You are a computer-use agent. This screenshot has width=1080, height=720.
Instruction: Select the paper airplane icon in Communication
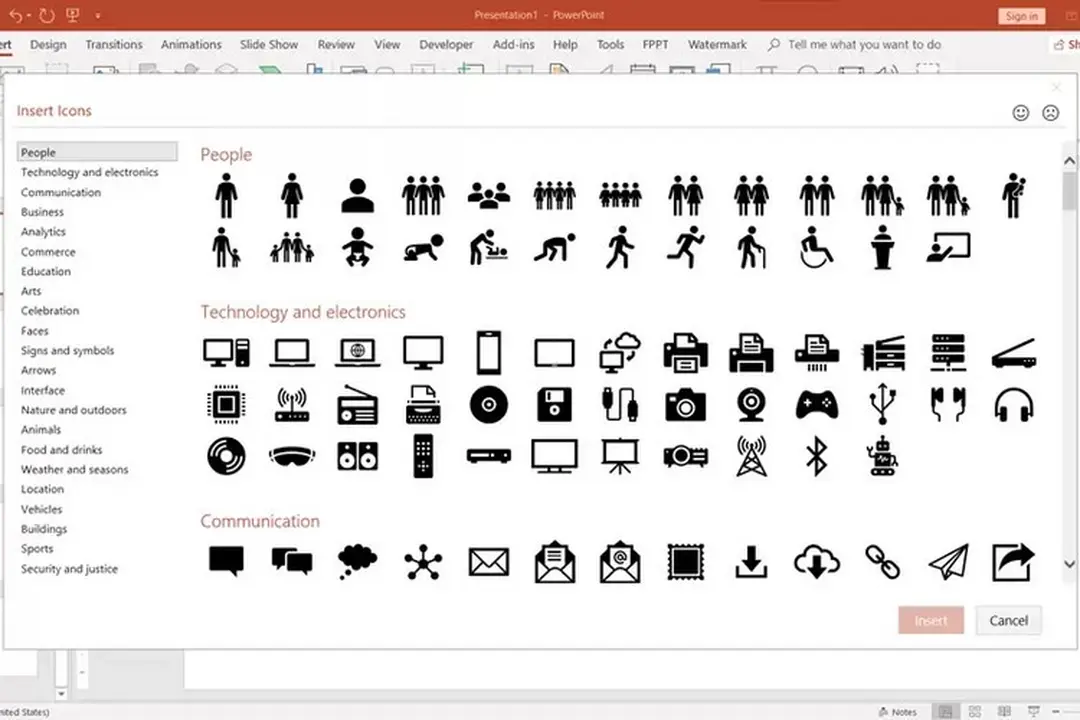click(x=947, y=561)
